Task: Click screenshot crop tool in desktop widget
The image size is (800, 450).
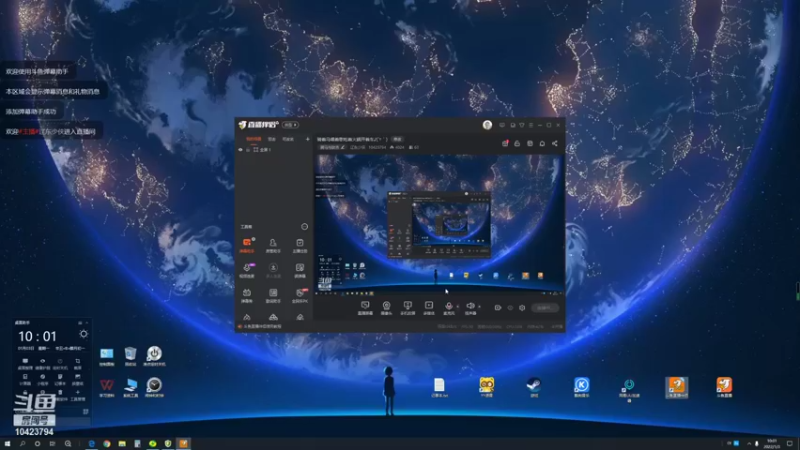Action: 78,363
